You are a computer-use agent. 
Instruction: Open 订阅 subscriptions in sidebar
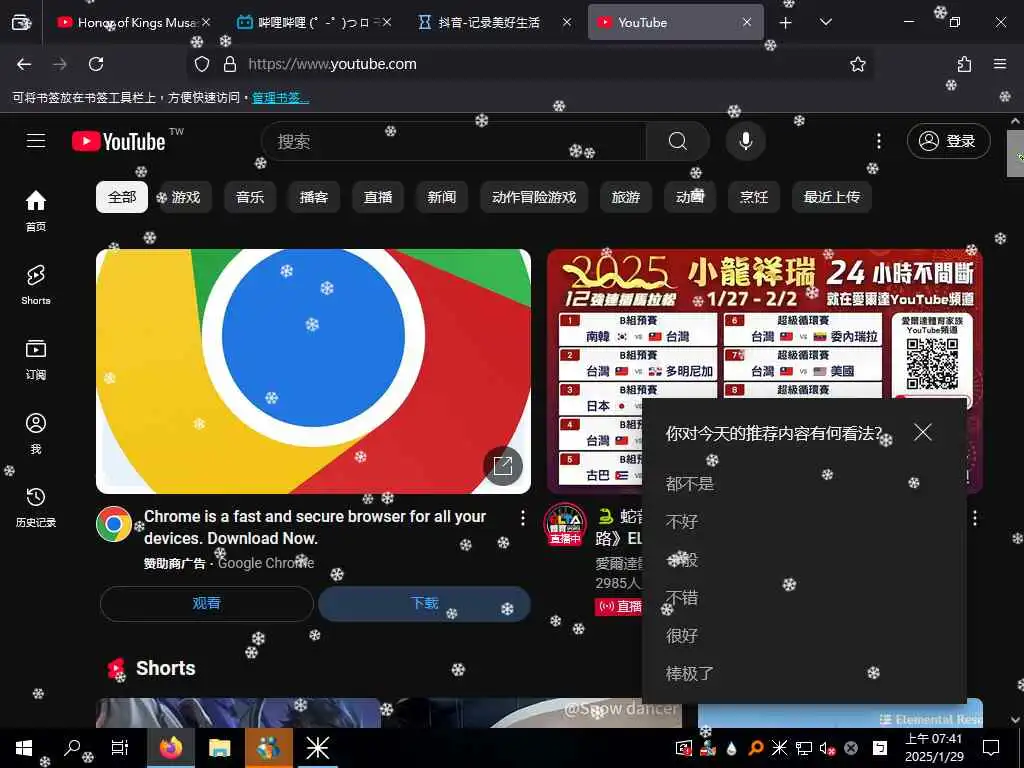point(36,359)
